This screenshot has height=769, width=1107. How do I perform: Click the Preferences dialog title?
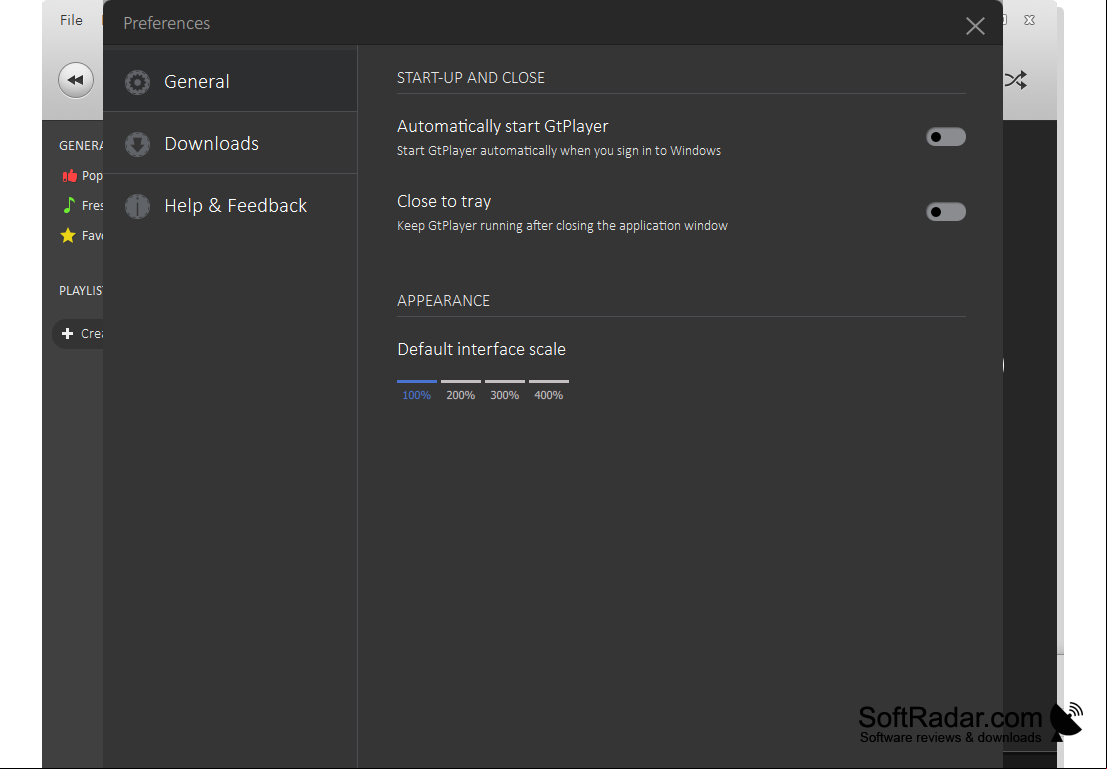coord(167,23)
